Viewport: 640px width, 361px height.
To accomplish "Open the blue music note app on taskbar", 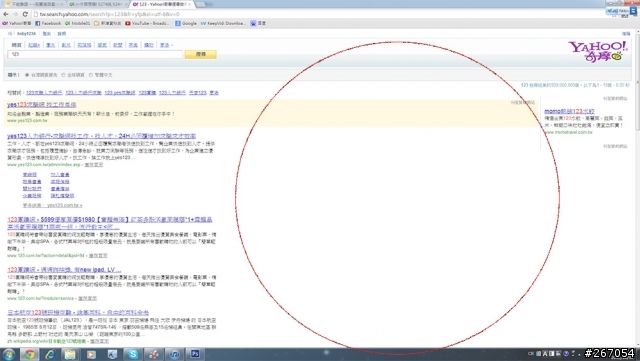I will [x=175, y=354].
